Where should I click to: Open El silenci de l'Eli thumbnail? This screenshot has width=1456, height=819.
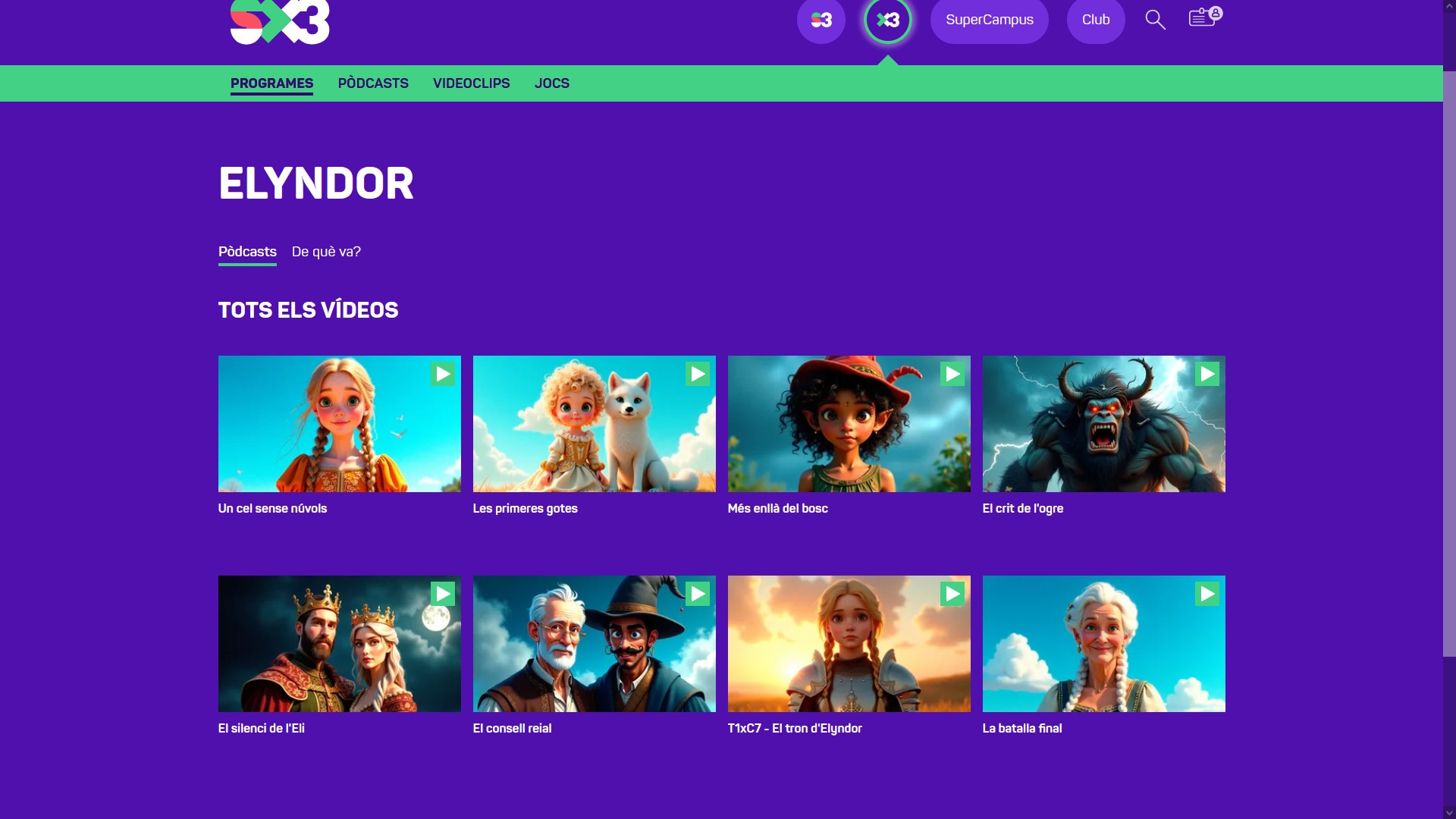339,644
